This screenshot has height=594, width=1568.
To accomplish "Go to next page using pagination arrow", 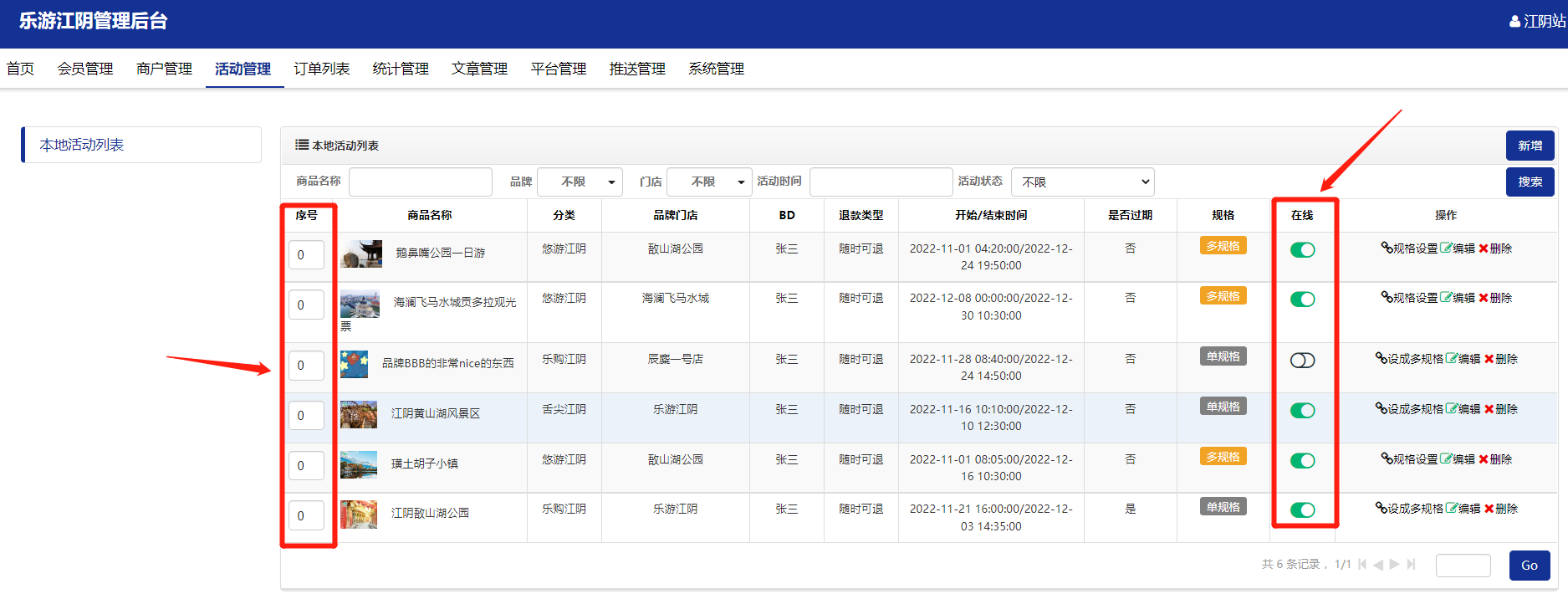I will pos(1394,565).
